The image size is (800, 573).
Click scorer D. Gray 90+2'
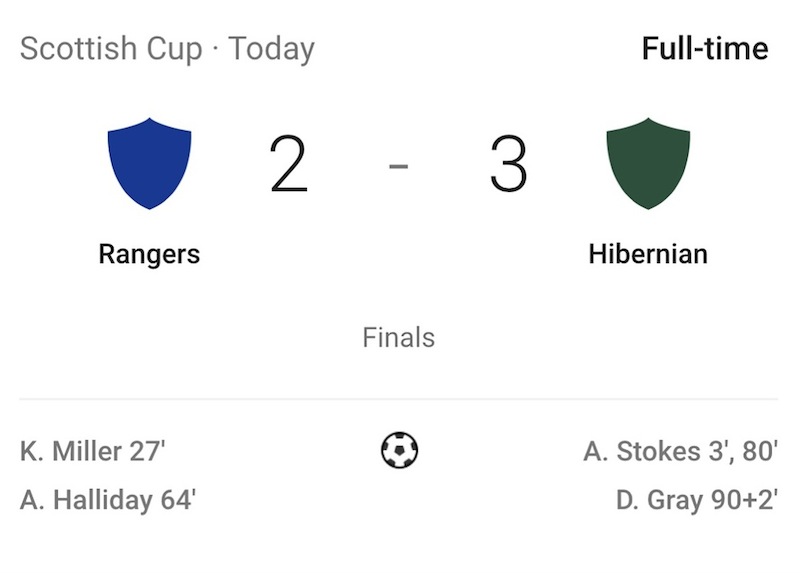click(697, 500)
